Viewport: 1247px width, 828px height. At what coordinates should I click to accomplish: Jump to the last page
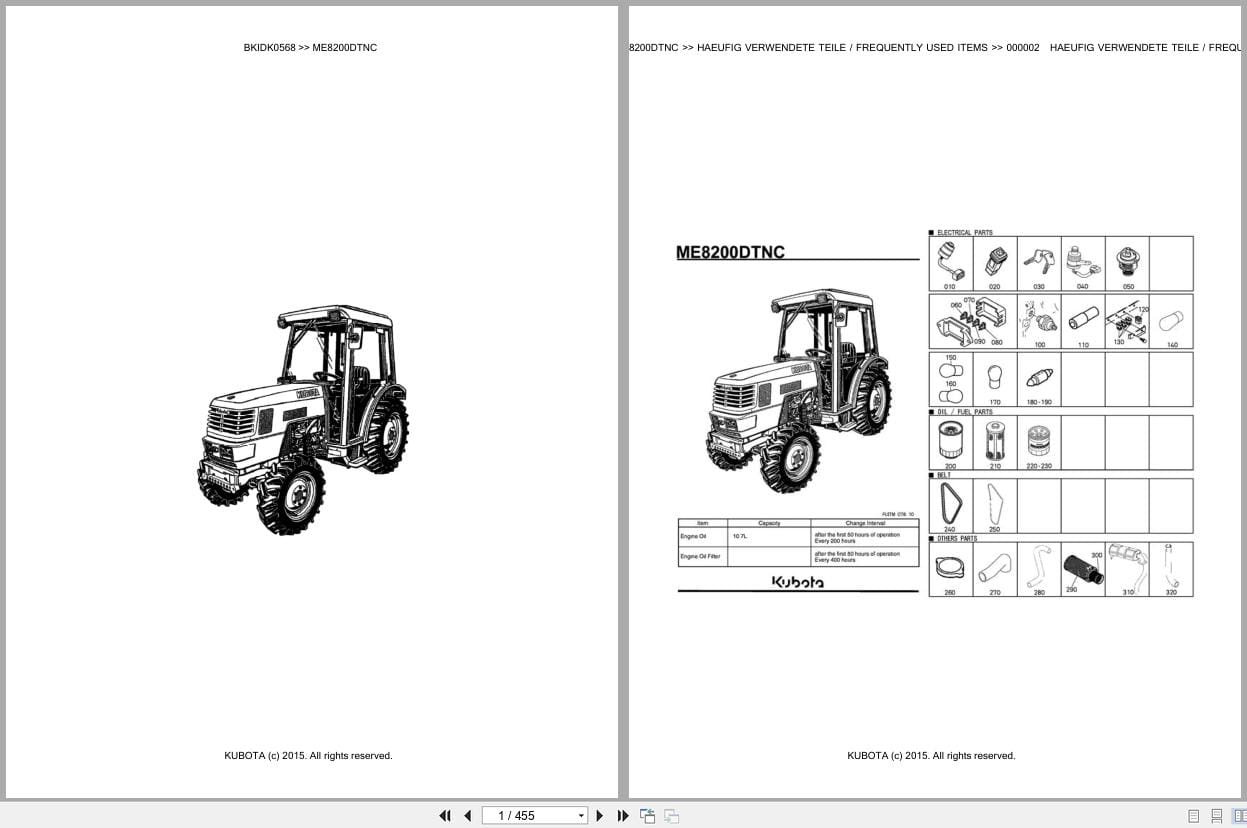(623, 816)
